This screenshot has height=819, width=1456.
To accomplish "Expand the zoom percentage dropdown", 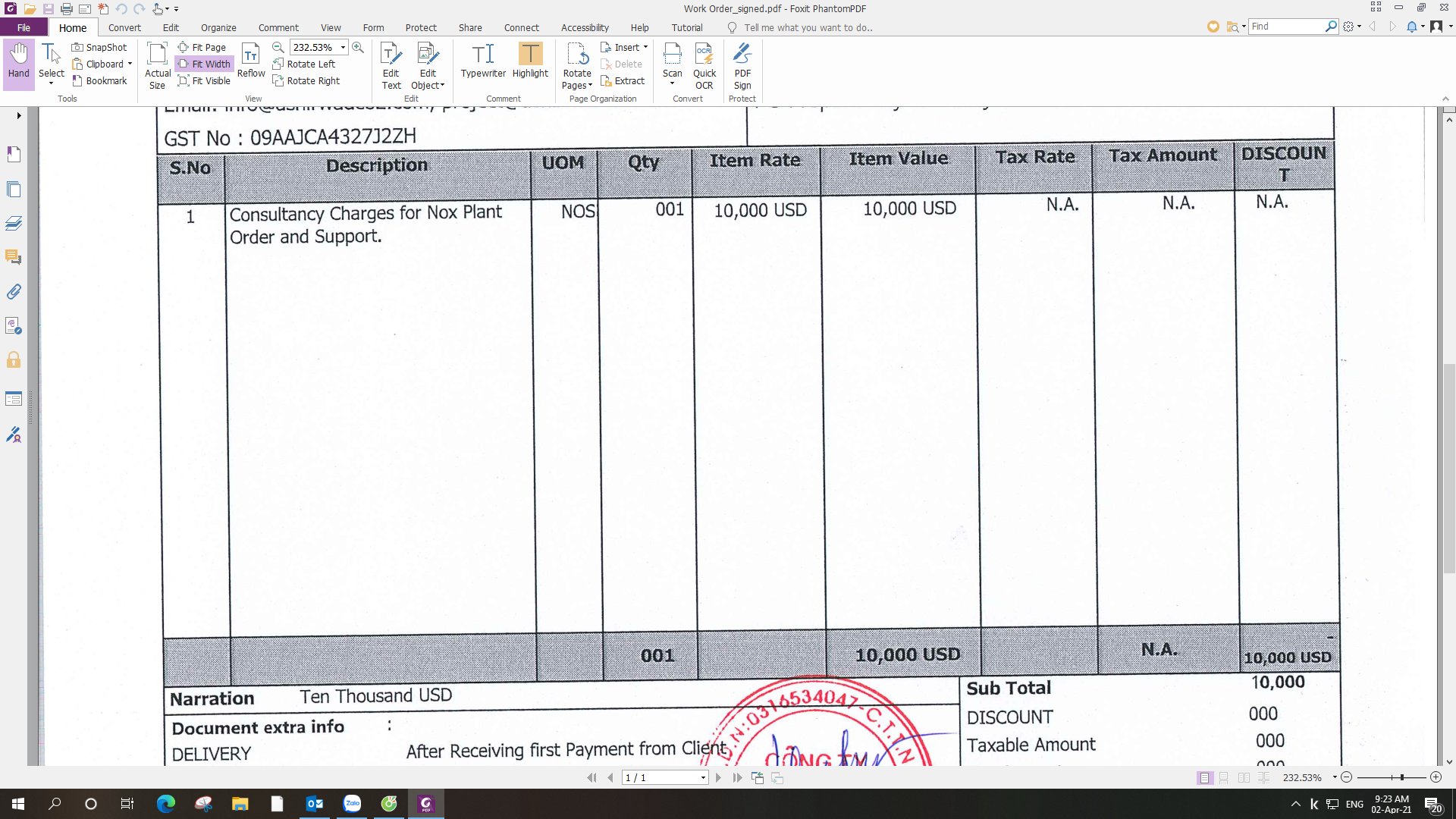I will tap(343, 47).
